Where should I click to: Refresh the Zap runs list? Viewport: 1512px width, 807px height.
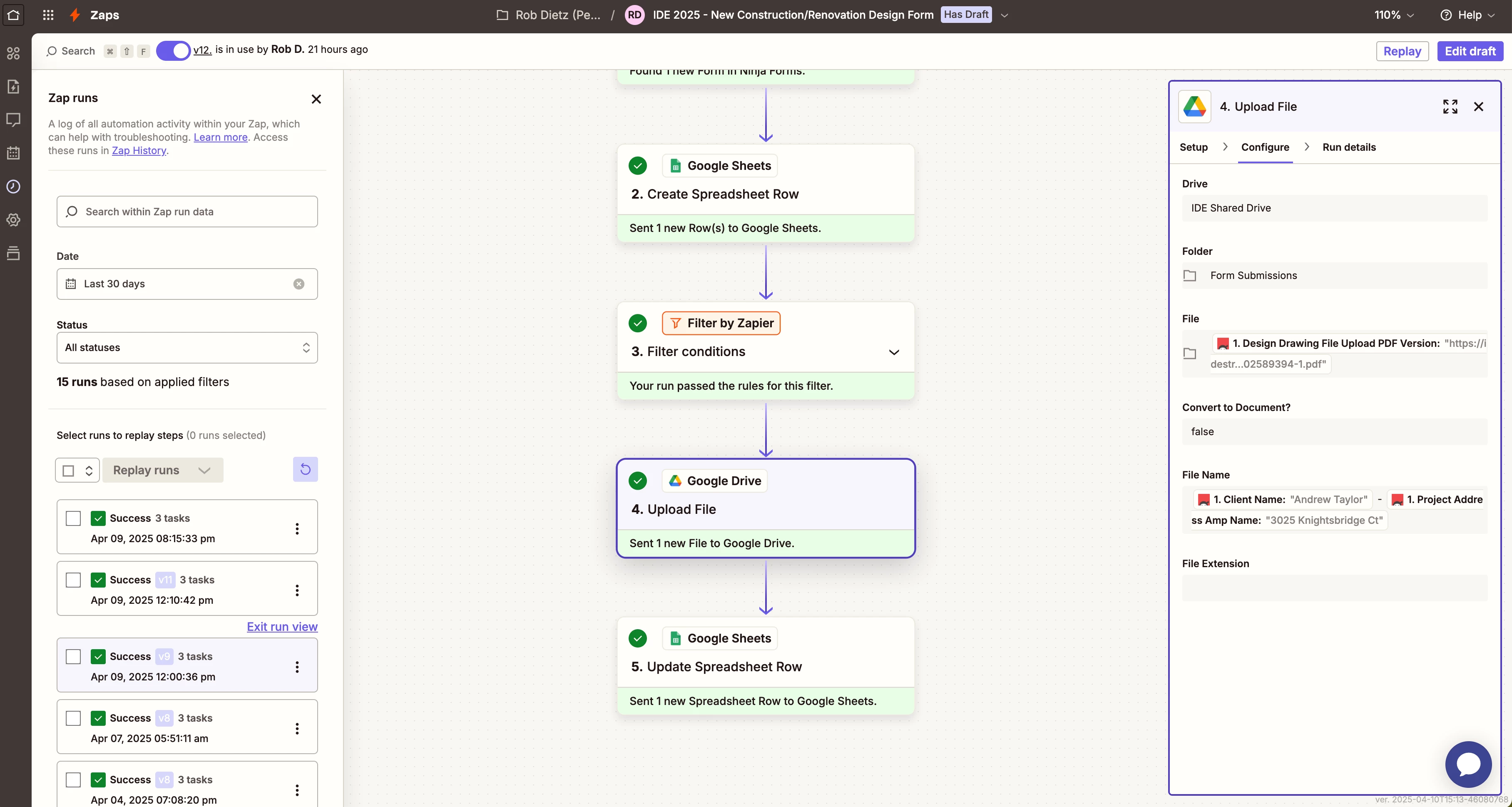305,470
